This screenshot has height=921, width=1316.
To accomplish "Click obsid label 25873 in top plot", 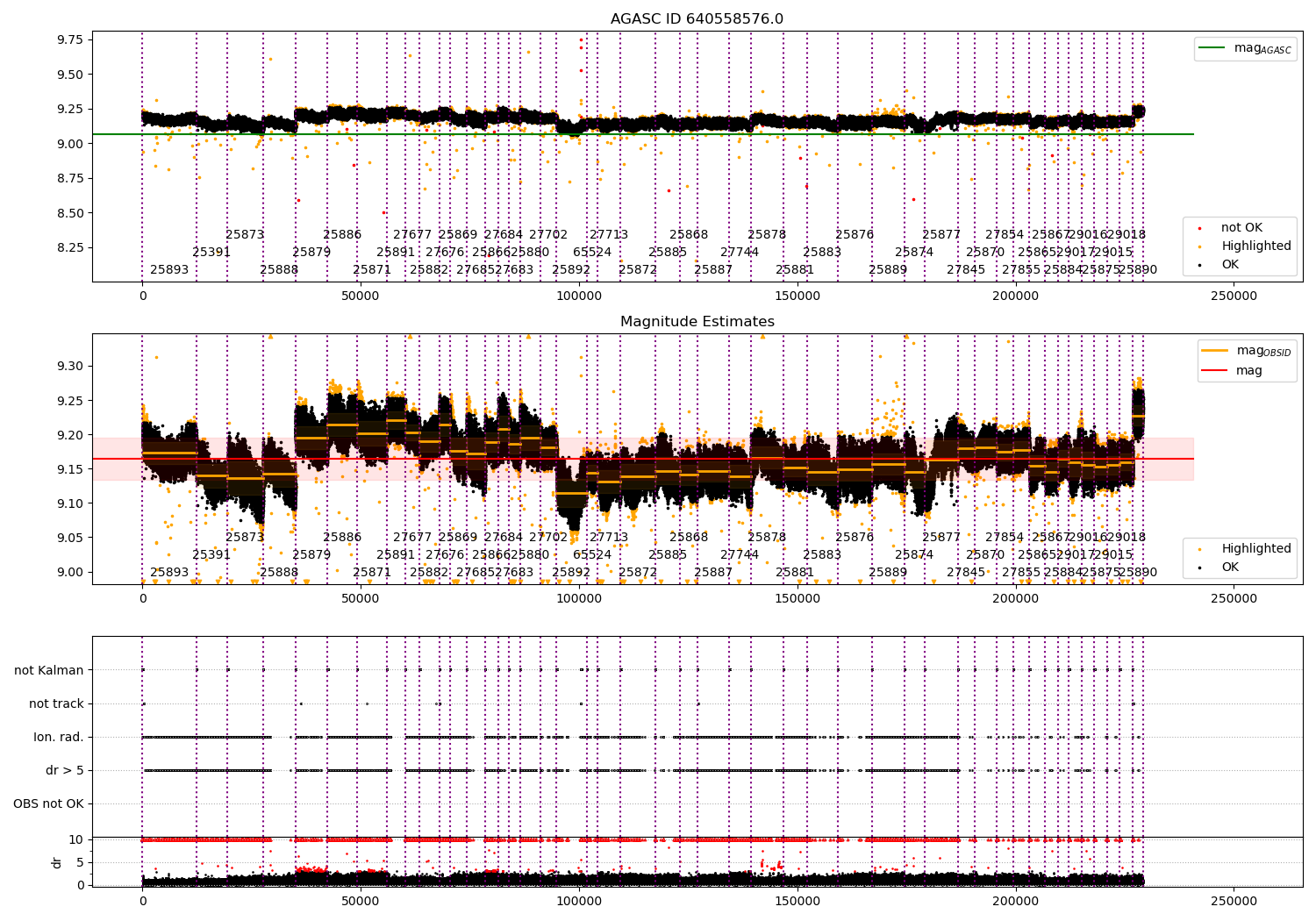I will pyautogui.click(x=245, y=234).
